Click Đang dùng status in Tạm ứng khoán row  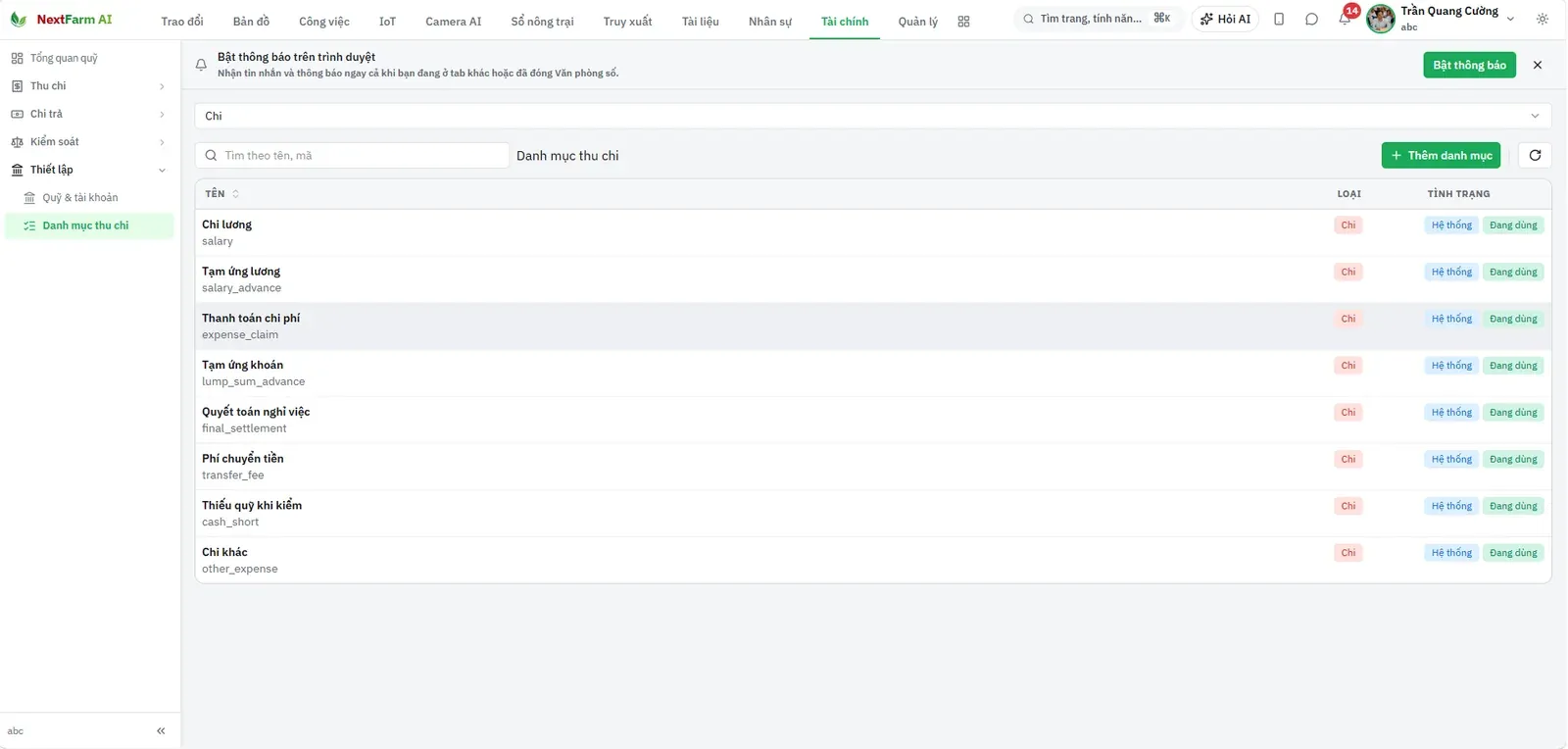tap(1513, 366)
